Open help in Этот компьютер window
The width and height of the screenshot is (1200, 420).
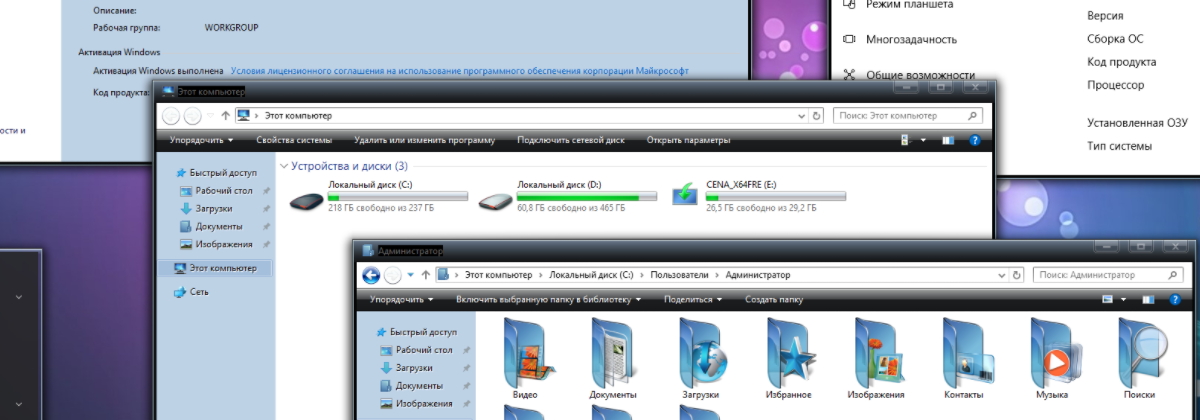coord(975,141)
